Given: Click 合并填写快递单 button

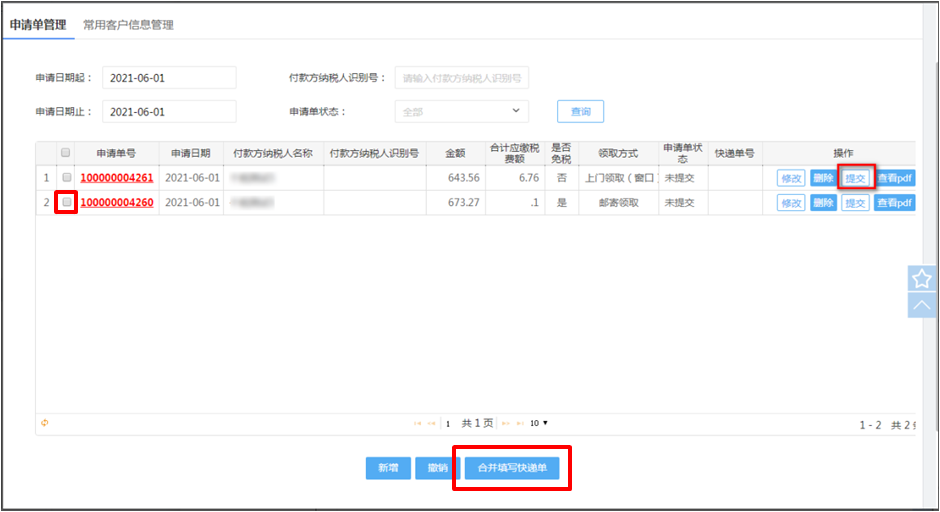Looking at the screenshot, I should pos(512,468).
